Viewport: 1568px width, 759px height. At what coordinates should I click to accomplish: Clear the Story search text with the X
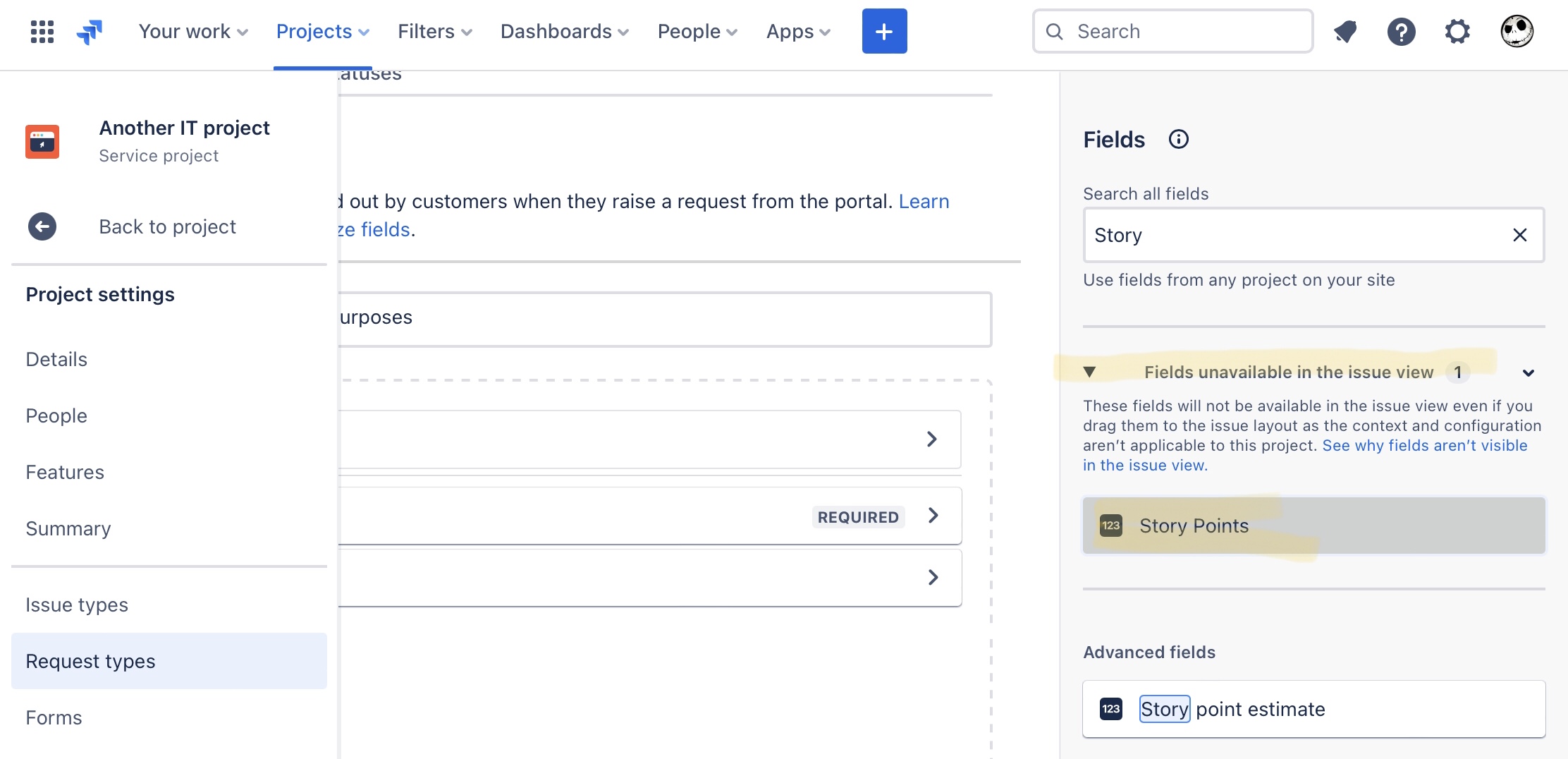click(1519, 235)
